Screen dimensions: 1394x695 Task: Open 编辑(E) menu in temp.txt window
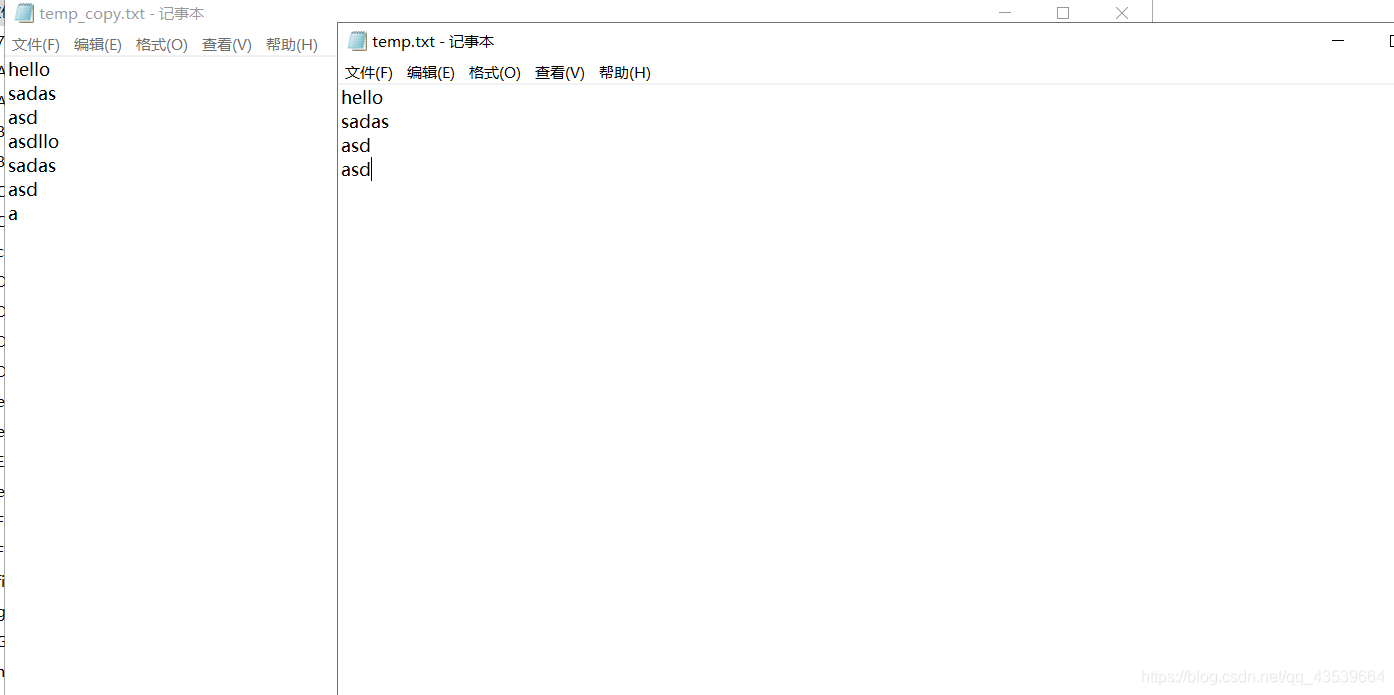point(431,73)
